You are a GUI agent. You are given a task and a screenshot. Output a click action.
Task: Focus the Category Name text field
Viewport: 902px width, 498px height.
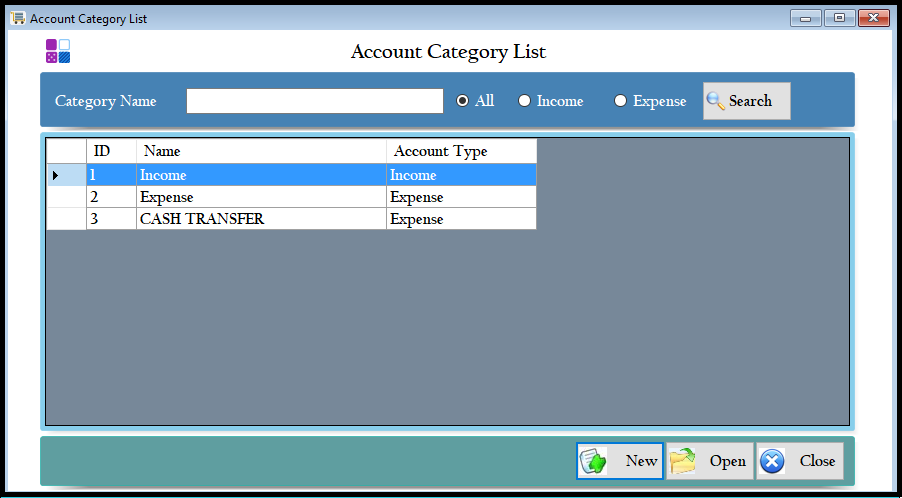314,101
